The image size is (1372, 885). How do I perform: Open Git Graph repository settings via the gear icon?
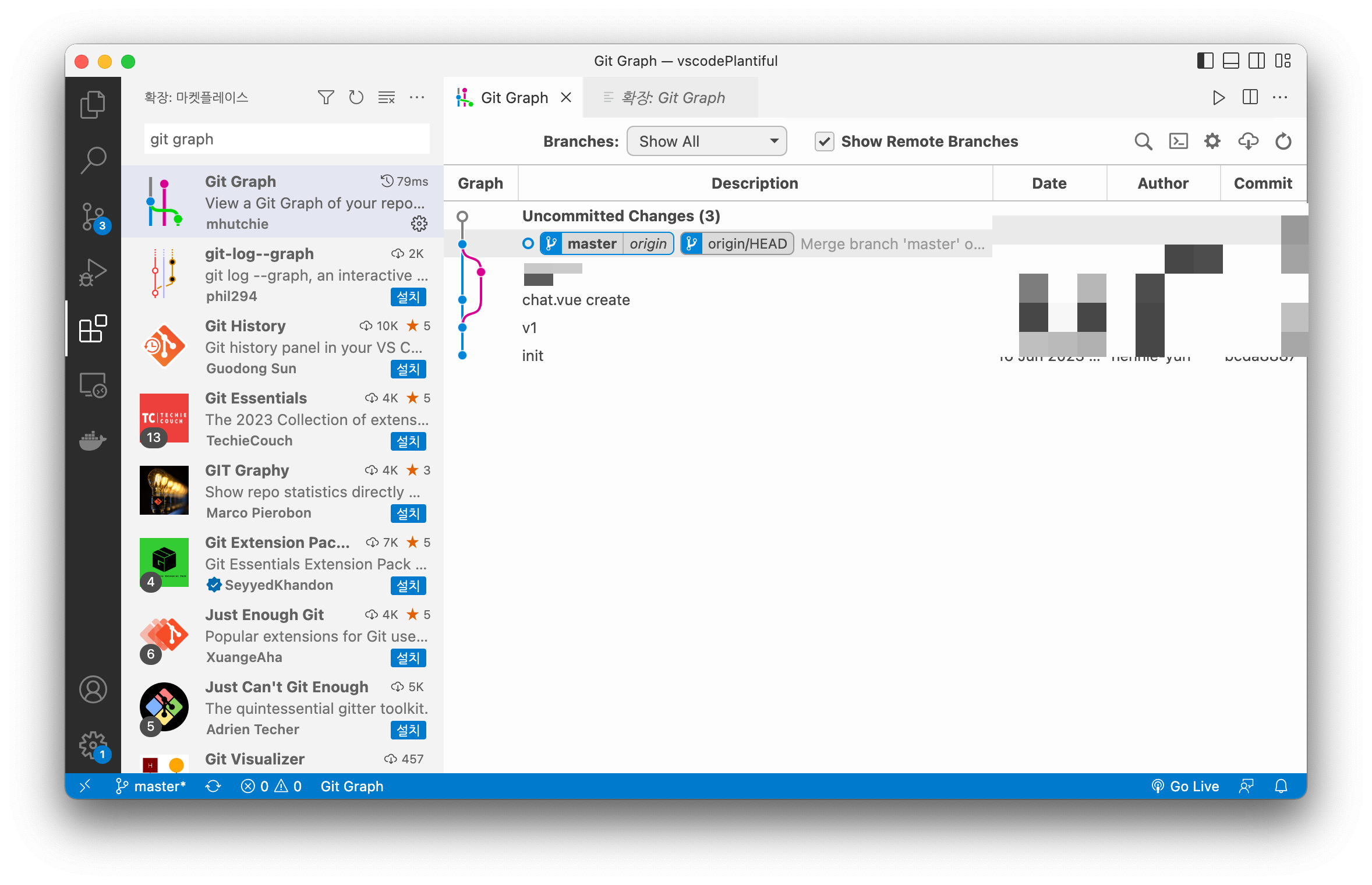(x=1212, y=141)
